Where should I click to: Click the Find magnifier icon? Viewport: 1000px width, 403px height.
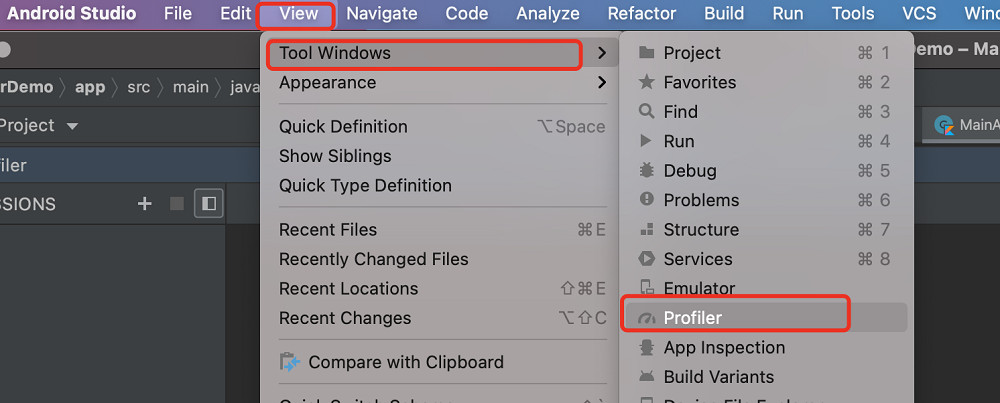647,112
